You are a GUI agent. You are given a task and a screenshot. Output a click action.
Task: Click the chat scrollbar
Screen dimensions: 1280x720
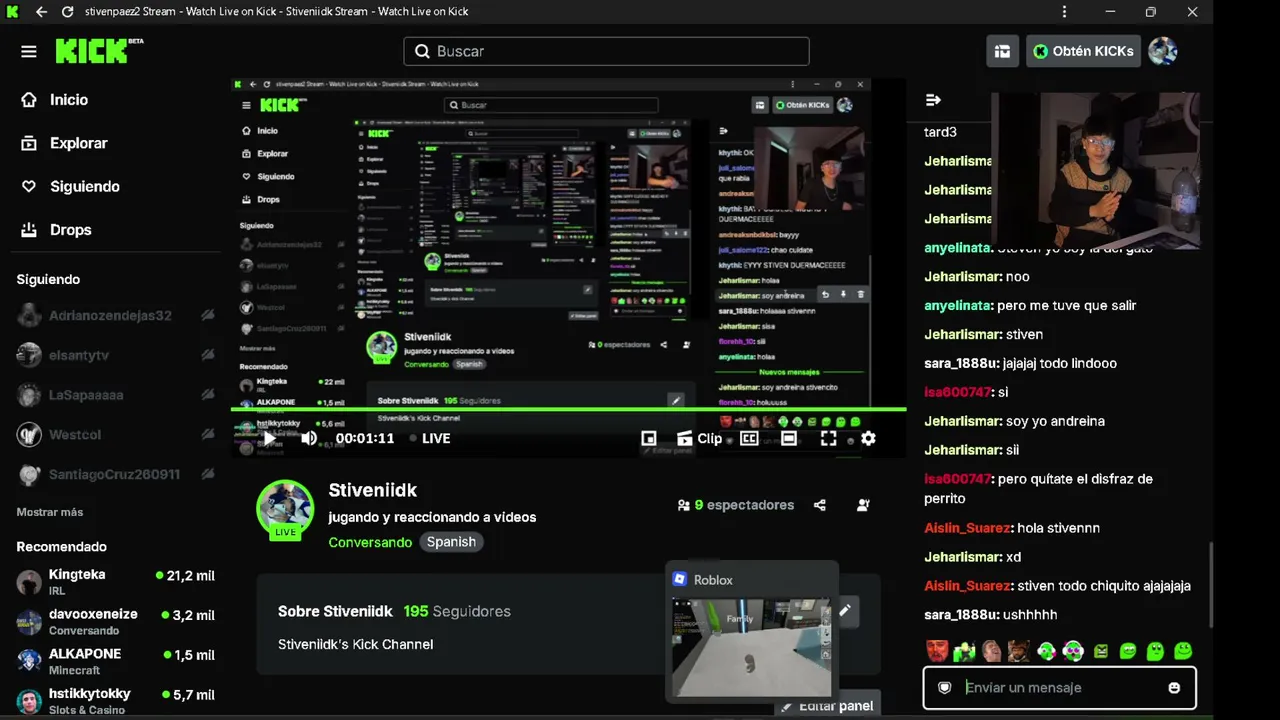point(1210,585)
